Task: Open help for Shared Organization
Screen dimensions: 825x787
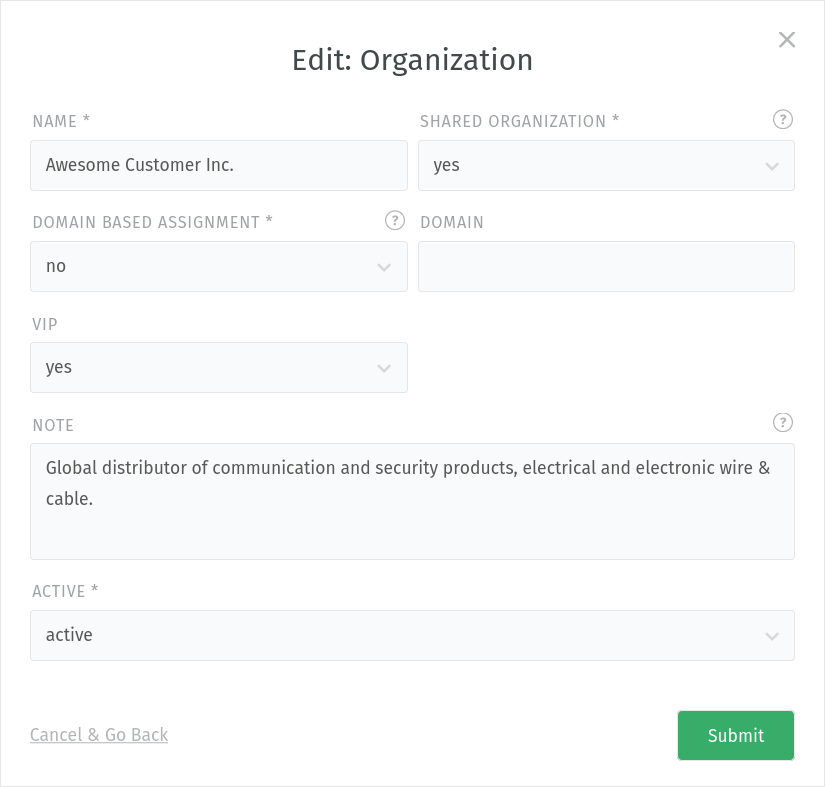Action: (x=783, y=120)
